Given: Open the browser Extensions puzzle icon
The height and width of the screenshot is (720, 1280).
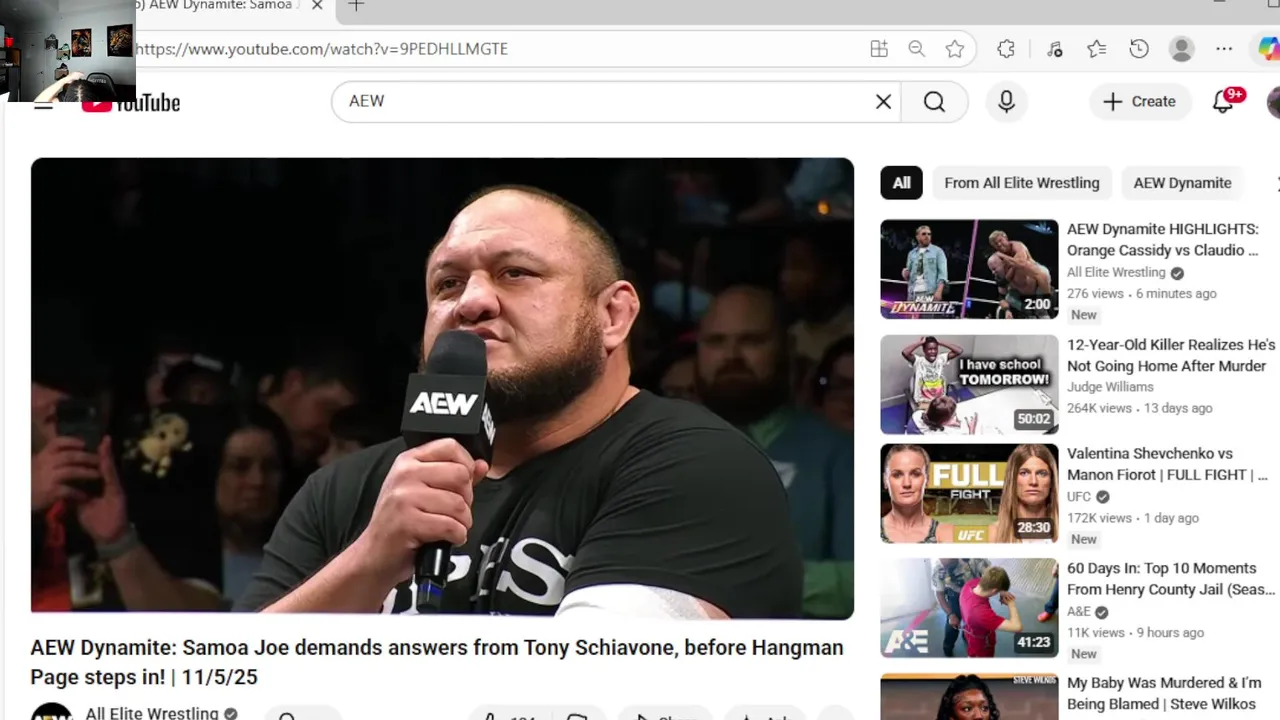Looking at the screenshot, I should tap(1006, 49).
